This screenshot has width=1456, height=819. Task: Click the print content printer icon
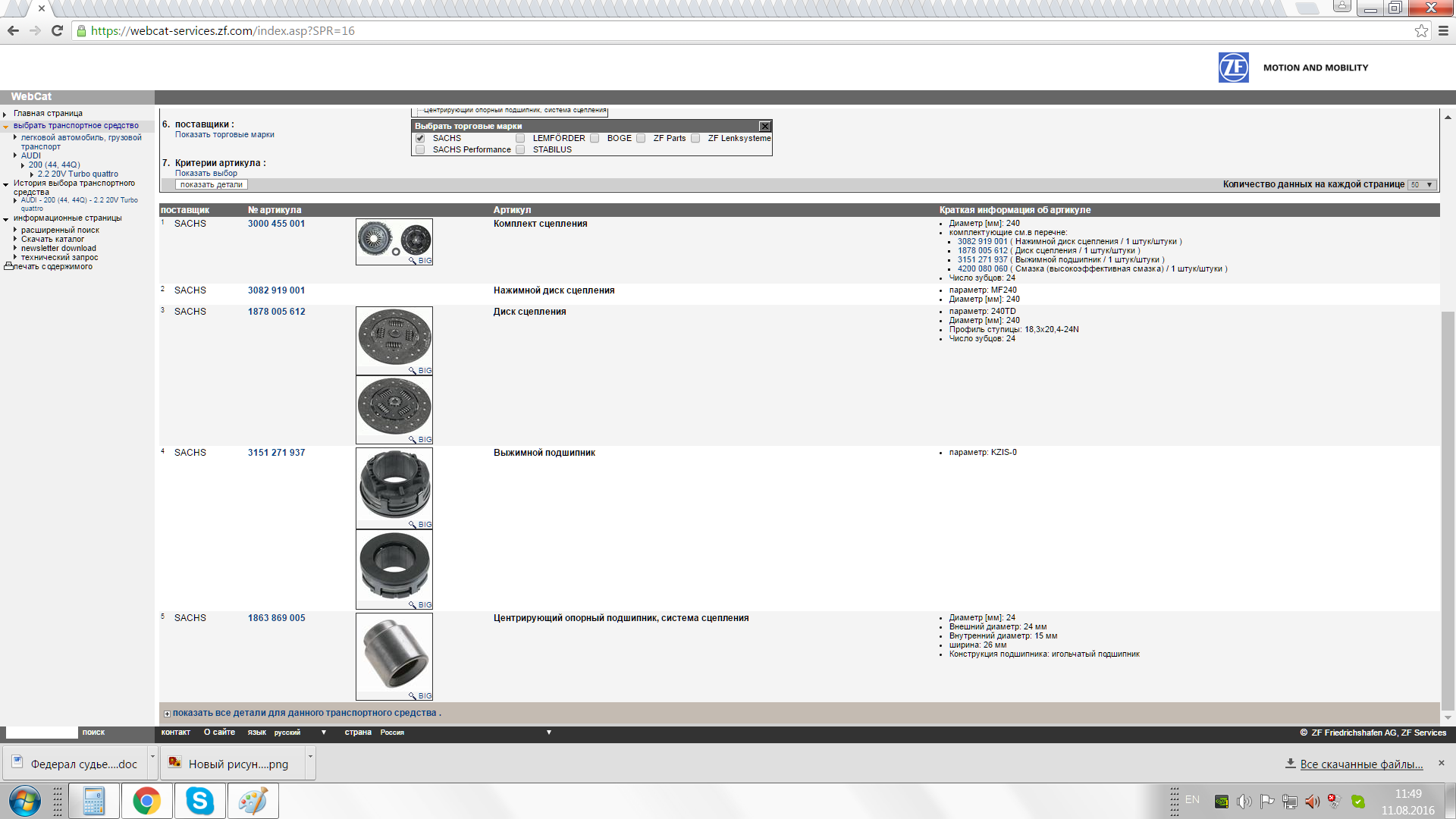[8, 266]
